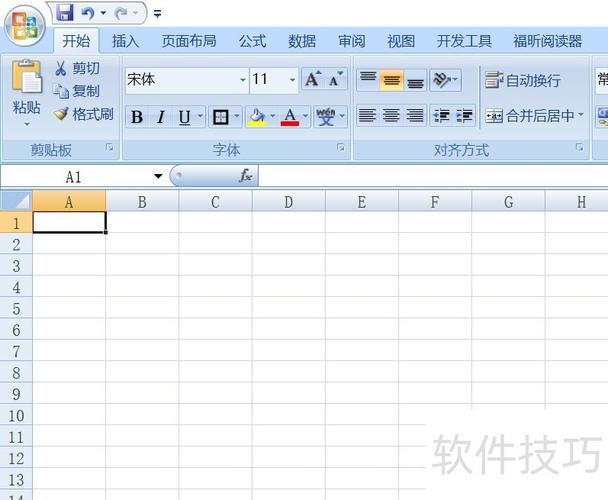608x500 pixels.
Task: Click the Name Box showing A1
Action: 74,177
